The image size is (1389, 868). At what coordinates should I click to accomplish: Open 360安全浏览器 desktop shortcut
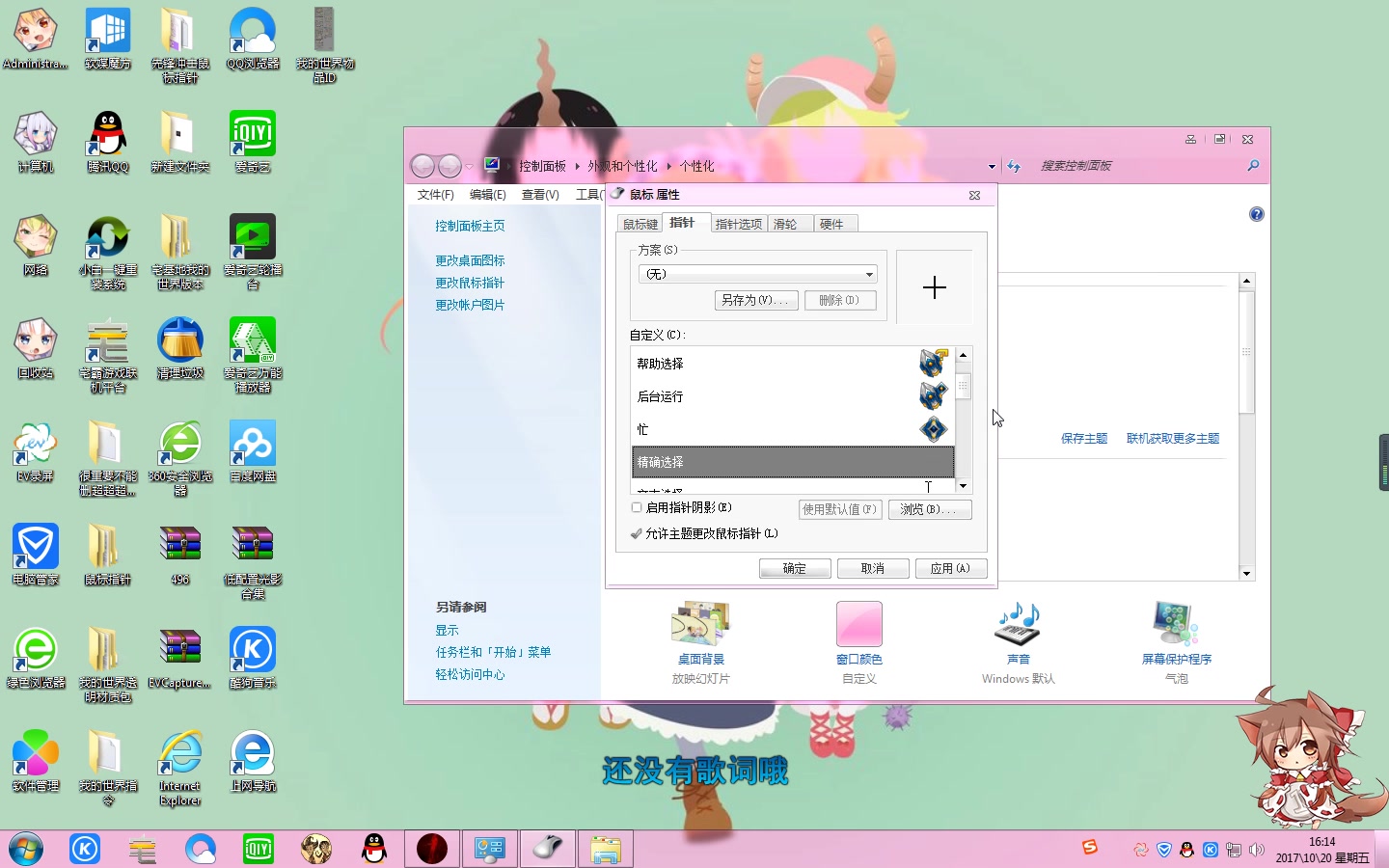tap(180, 458)
